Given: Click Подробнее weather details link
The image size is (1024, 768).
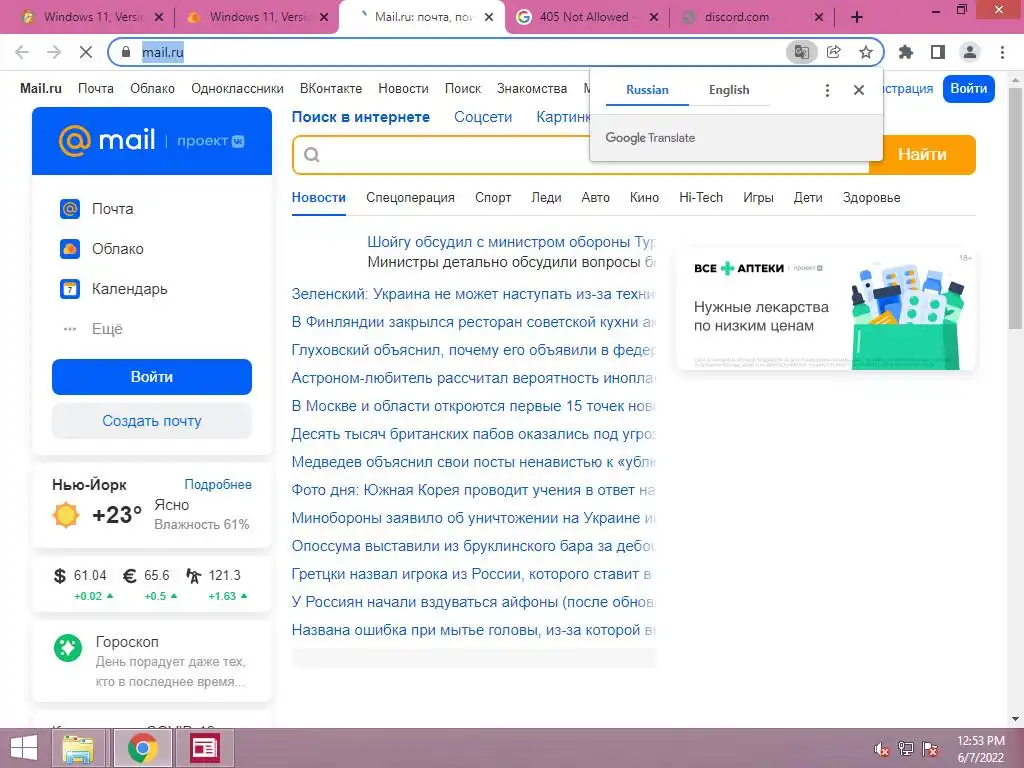Looking at the screenshot, I should (217, 485).
